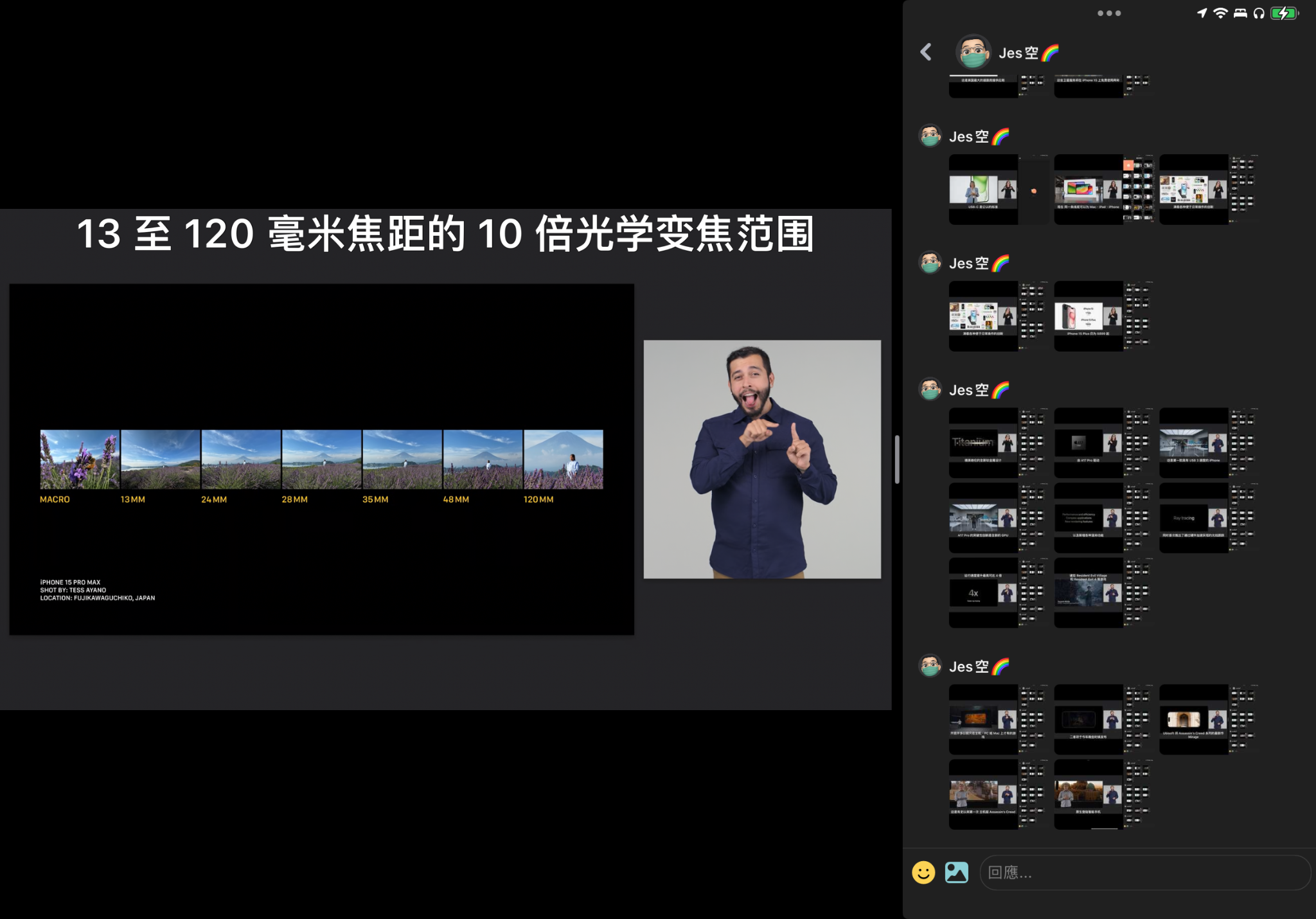
Task: Tap the headphones status icon
Action: pos(1259,13)
